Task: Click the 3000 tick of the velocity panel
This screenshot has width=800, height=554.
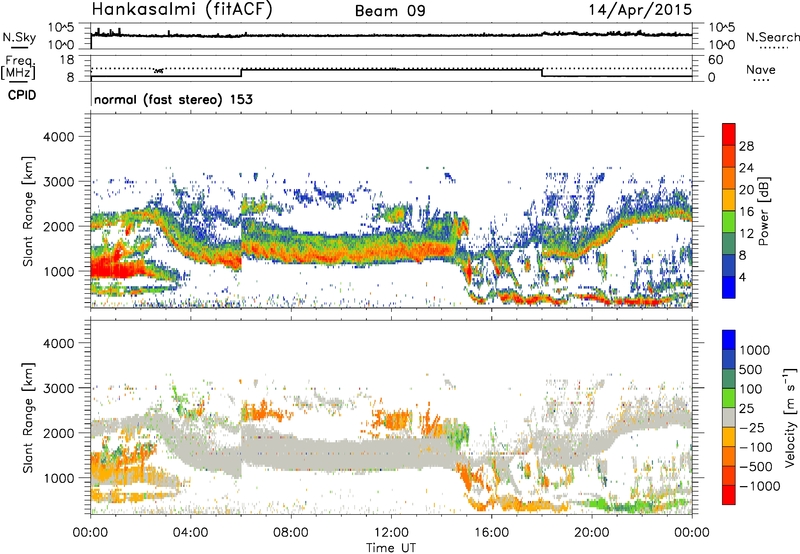Action: point(58,388)
